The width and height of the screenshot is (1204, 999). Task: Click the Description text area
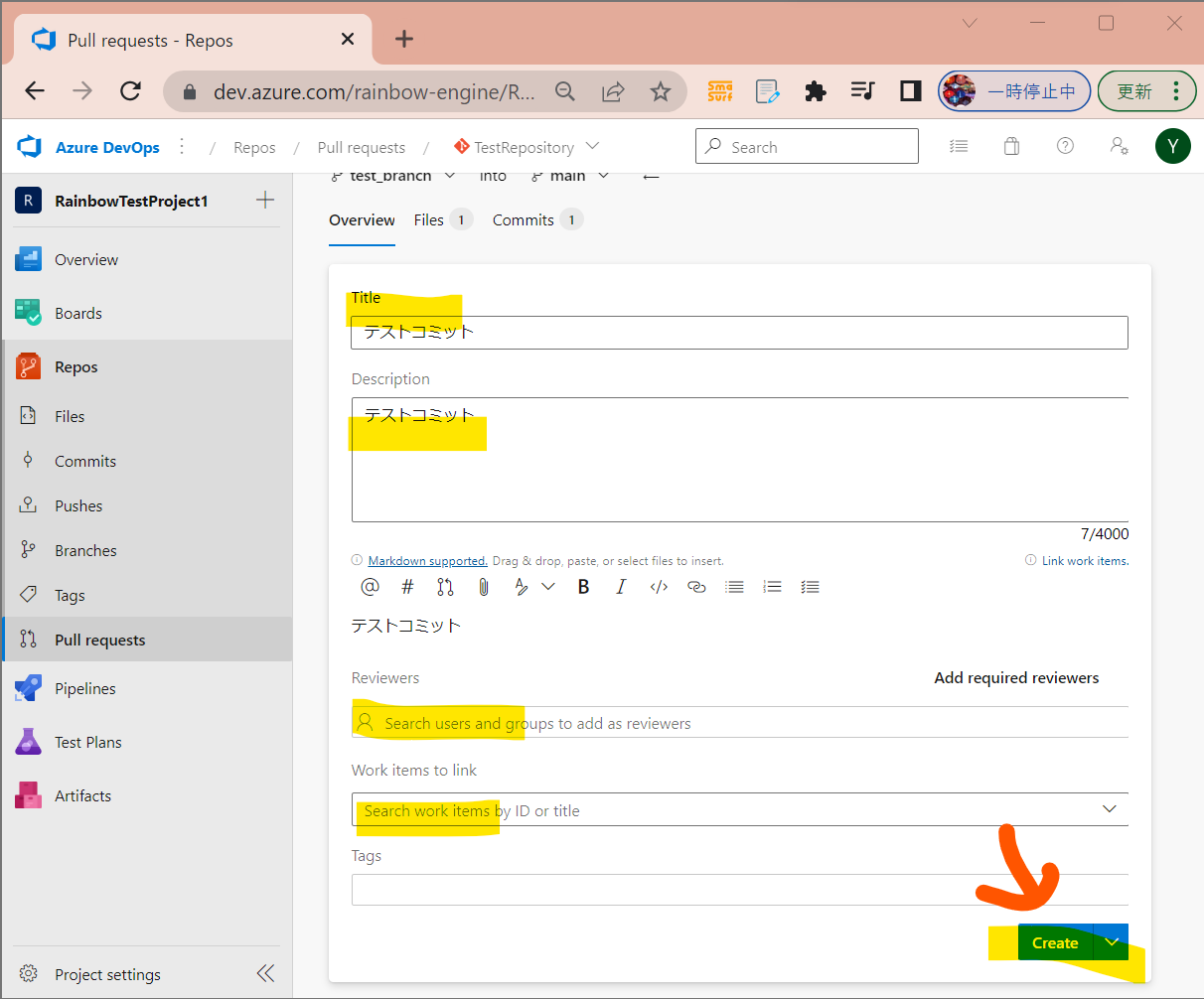739,460
